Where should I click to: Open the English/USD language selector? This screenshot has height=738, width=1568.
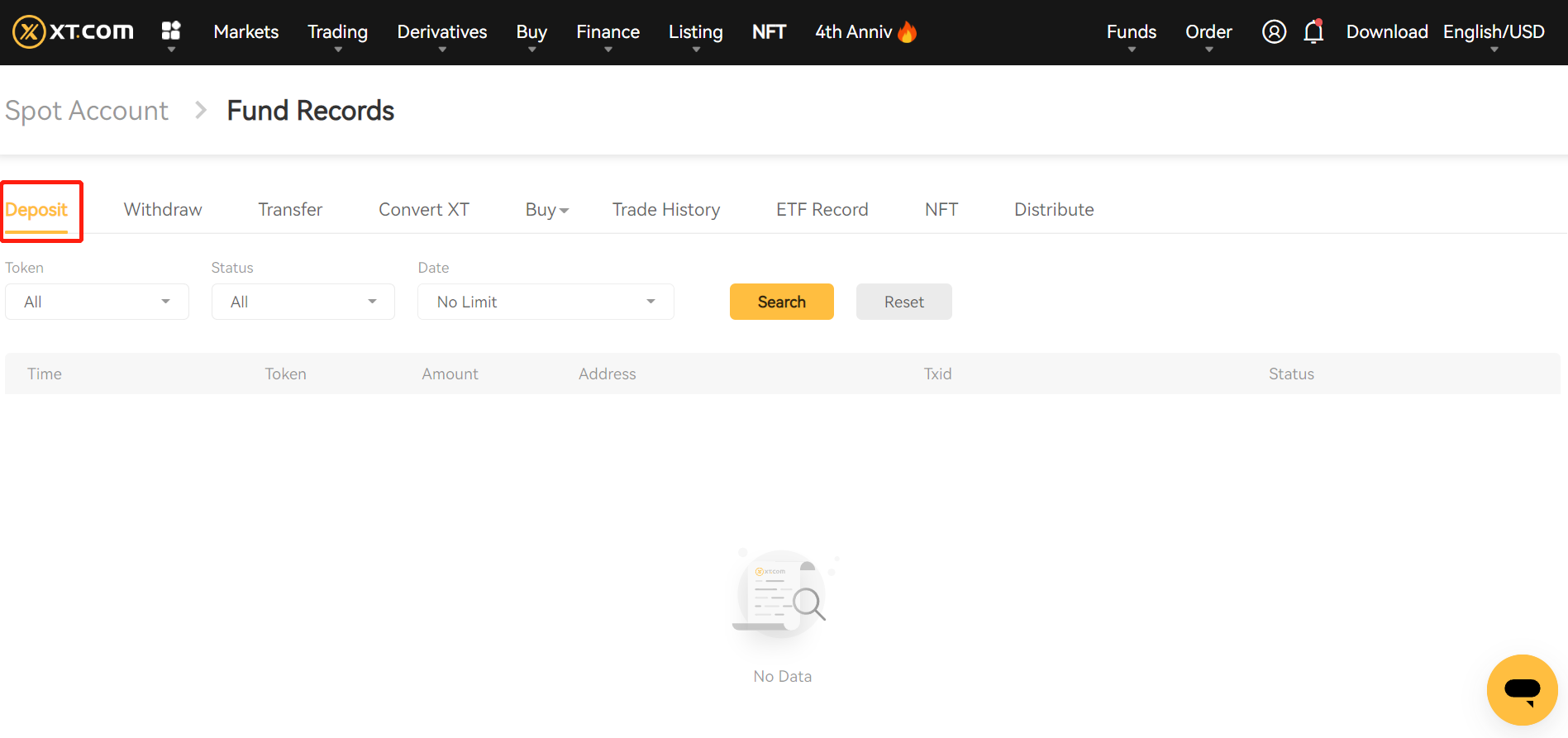click(1493, 31)
